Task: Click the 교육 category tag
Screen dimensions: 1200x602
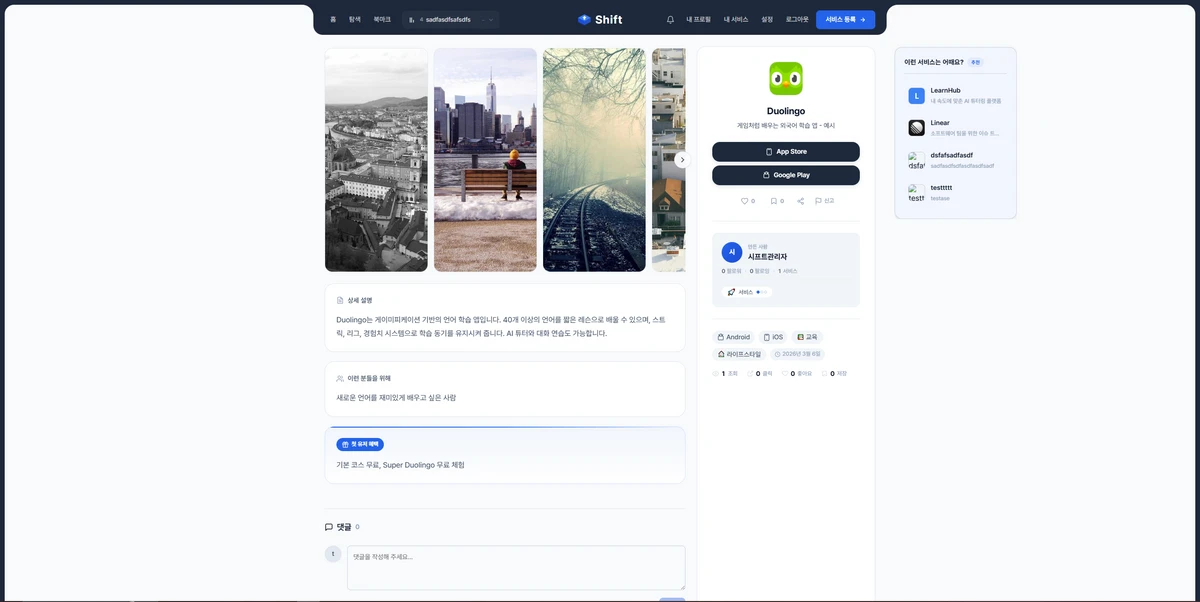Action: [x=807, y=337]
